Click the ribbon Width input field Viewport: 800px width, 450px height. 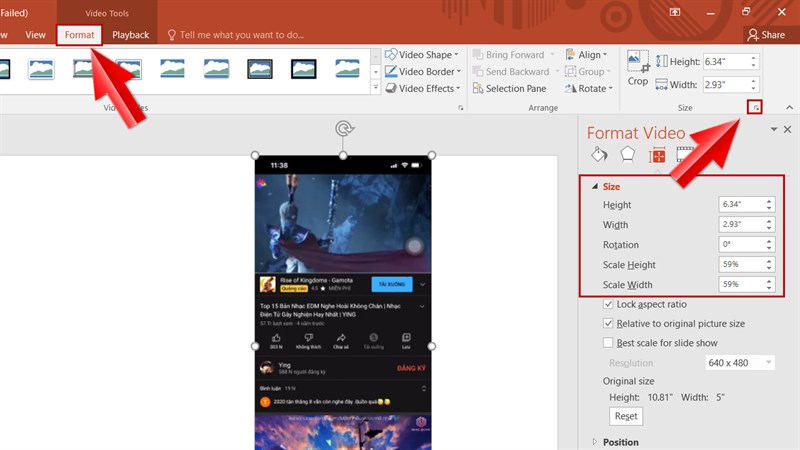(x=726, y=85)
